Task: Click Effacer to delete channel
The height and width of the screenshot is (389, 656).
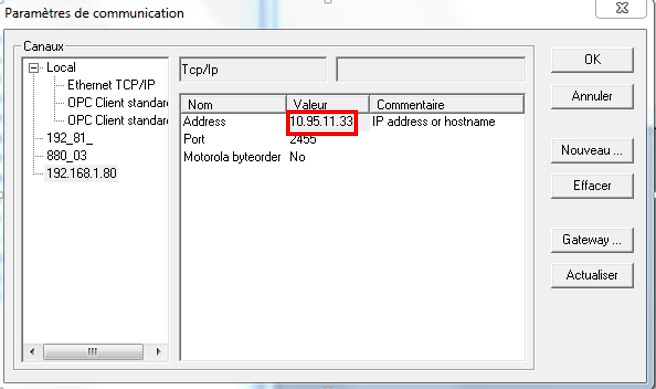Action: 592,186
